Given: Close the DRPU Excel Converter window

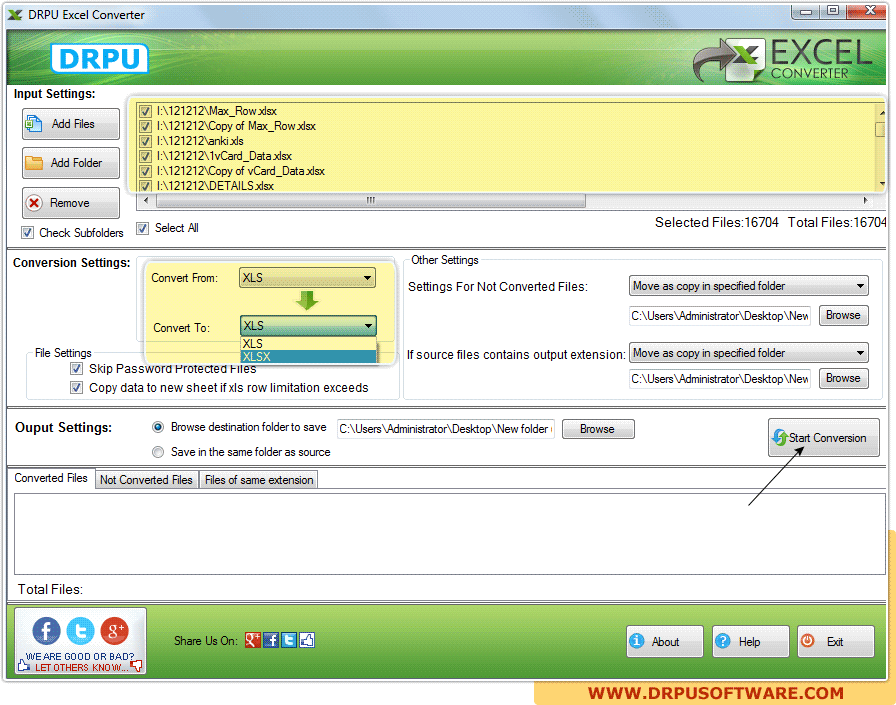Looking at the screenshot, I should click(868, 11).
